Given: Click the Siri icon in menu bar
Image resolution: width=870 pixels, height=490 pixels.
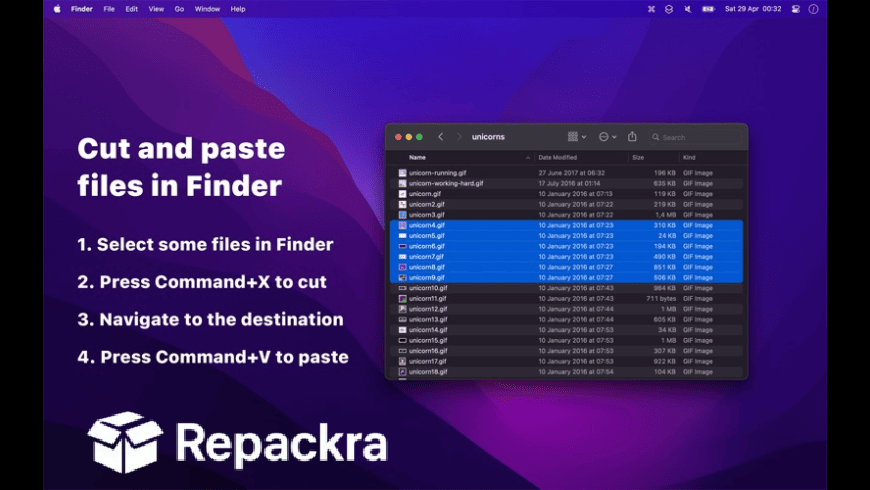Looking at the screenshot, I should click(x=813, y=9).
